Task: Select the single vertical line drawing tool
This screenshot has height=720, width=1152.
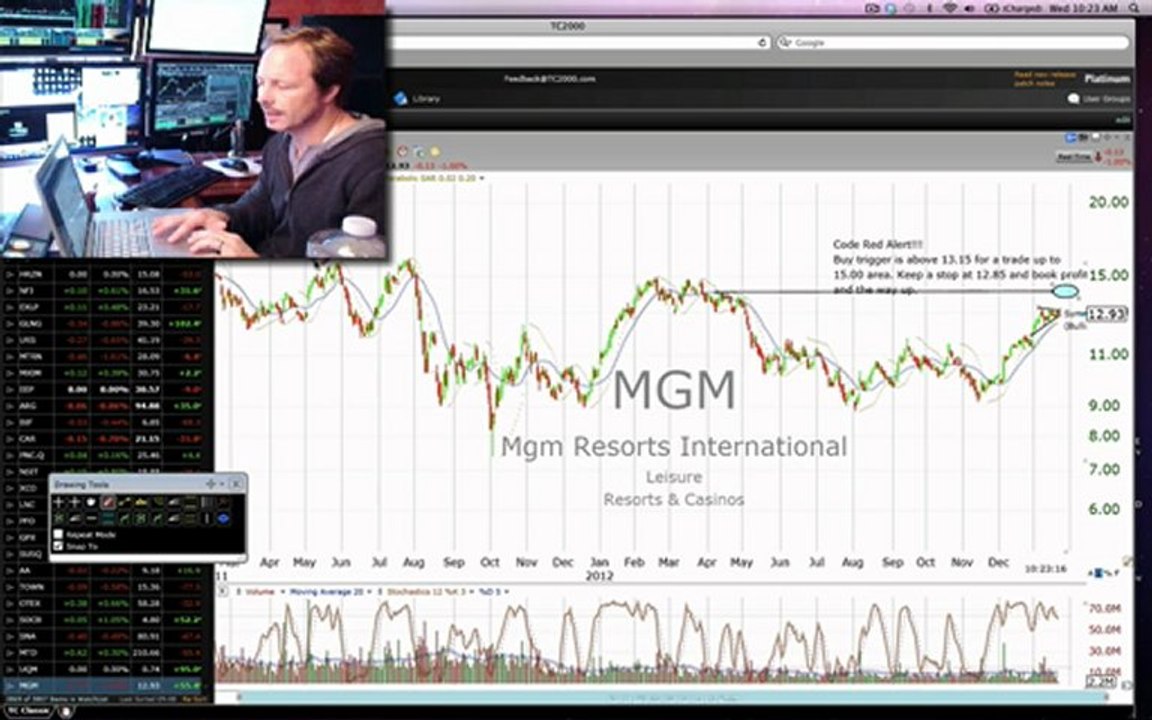Action: pos(207,519)
